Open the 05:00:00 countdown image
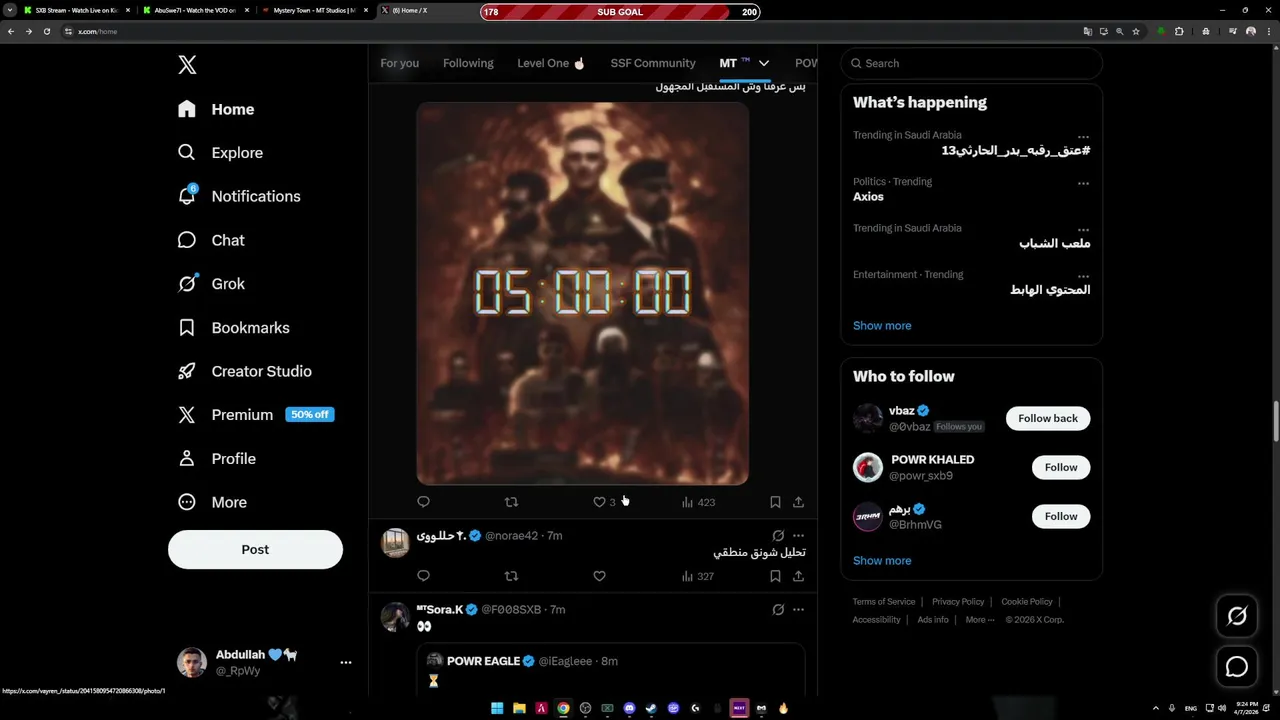 coord(583,294)
